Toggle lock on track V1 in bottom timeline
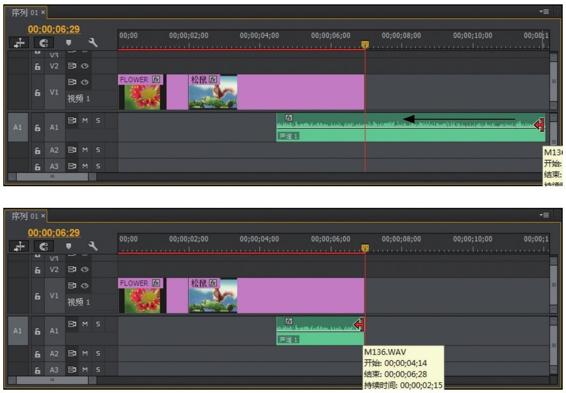 pyautogui.click(x=38, y=296)
